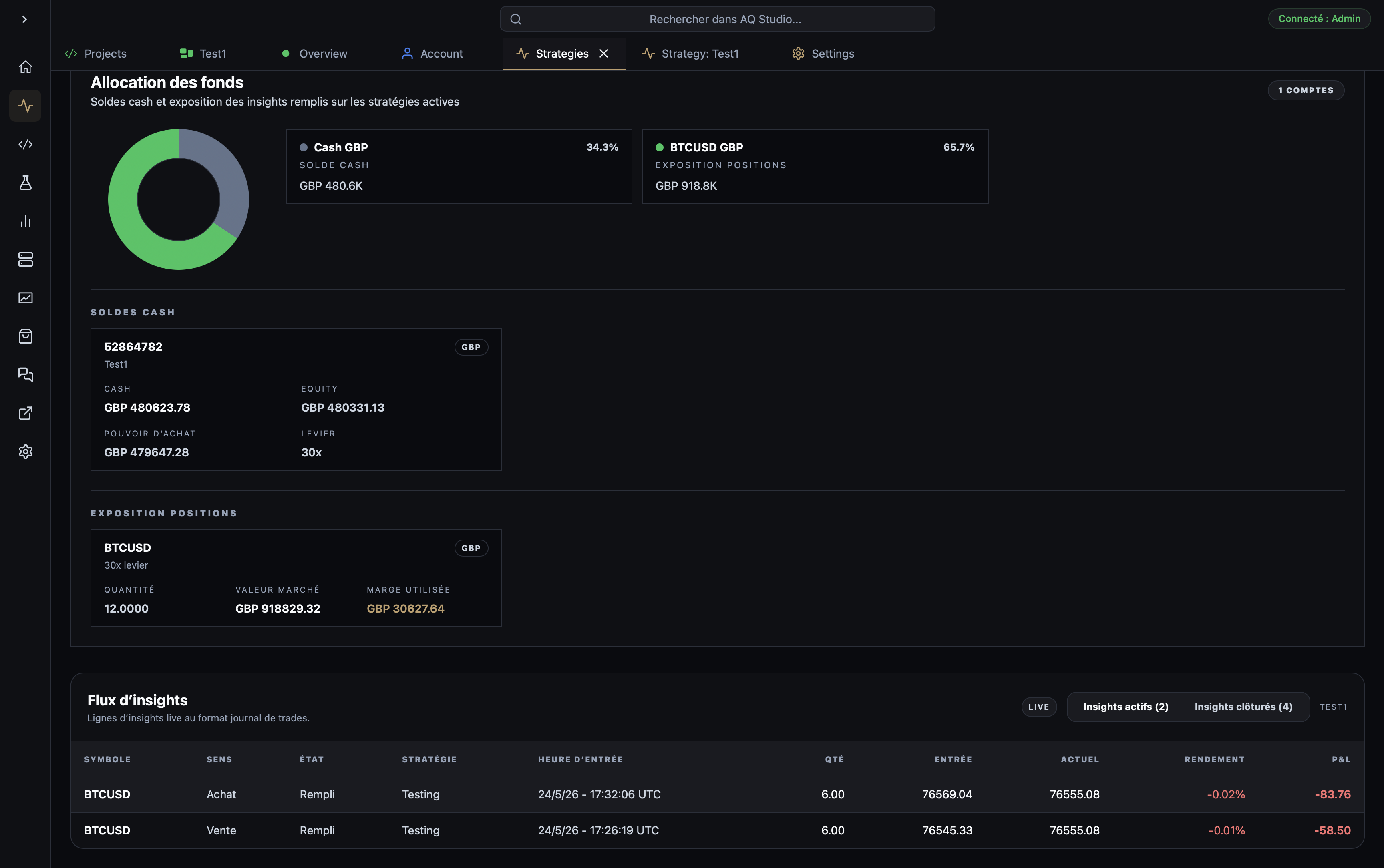Image resolution: width=1384 pixels, height=868 pixels.
Task: Click the Settings tab gear icon
Action: [798, 53]
